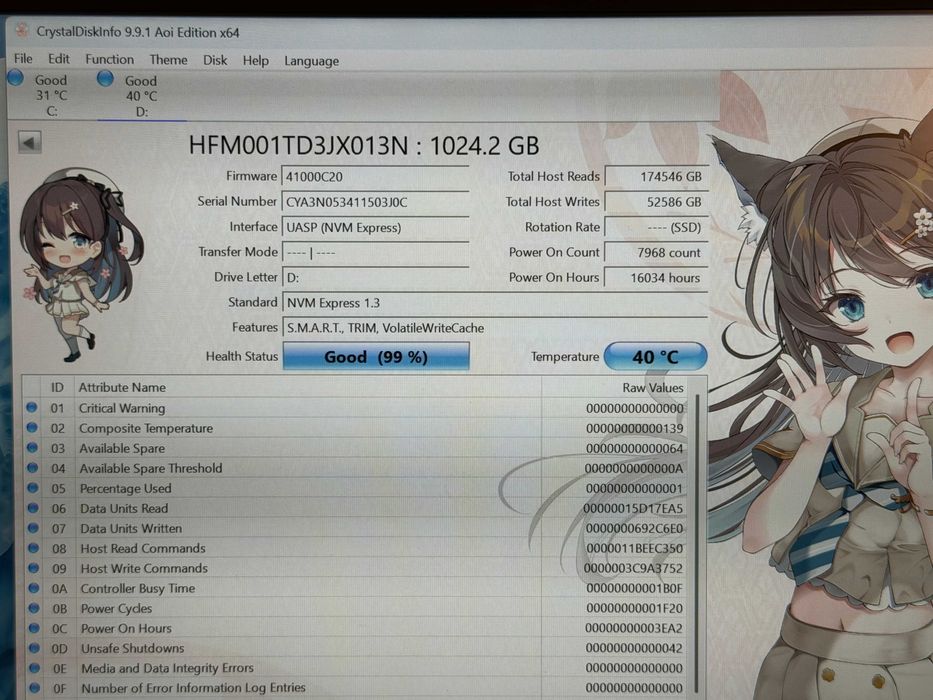
Task: Open the File menu
Action: coord(23,58)
